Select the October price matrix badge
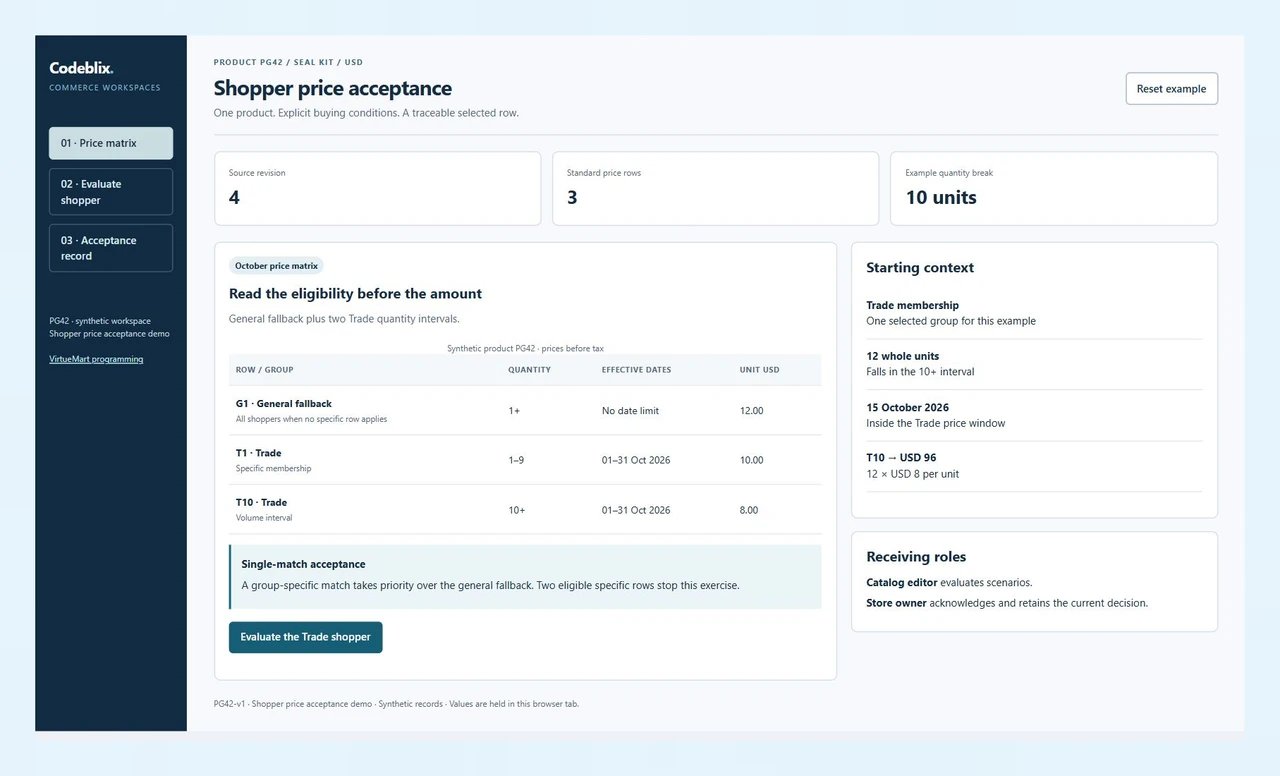This screenshot has width=1280, height=776. click(x=276, y=266)
